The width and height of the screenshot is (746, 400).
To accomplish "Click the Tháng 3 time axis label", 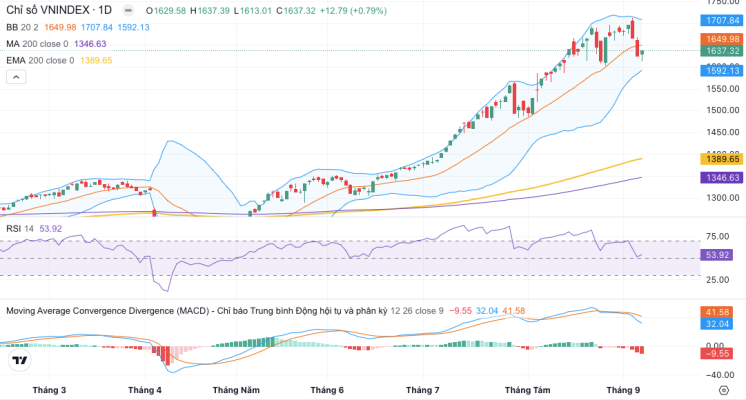I will 49,390.
